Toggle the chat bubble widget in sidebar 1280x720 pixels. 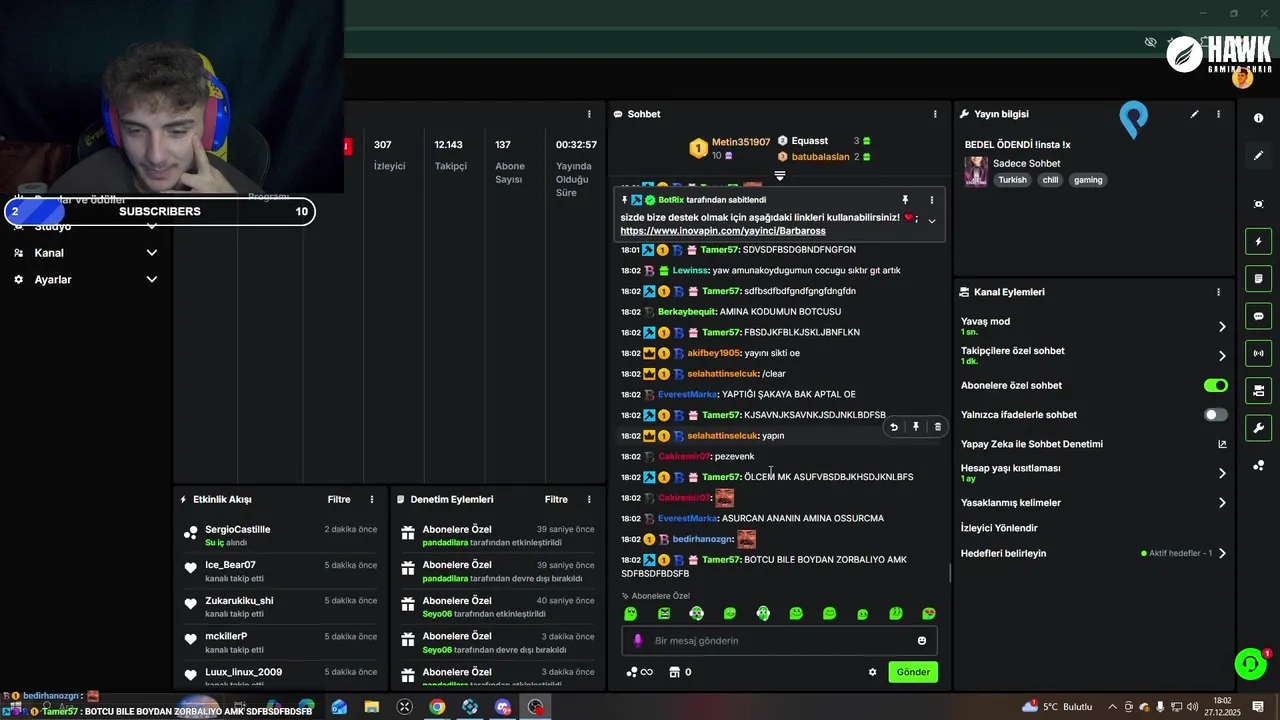pyautogui.click(x=1258, y=316)
